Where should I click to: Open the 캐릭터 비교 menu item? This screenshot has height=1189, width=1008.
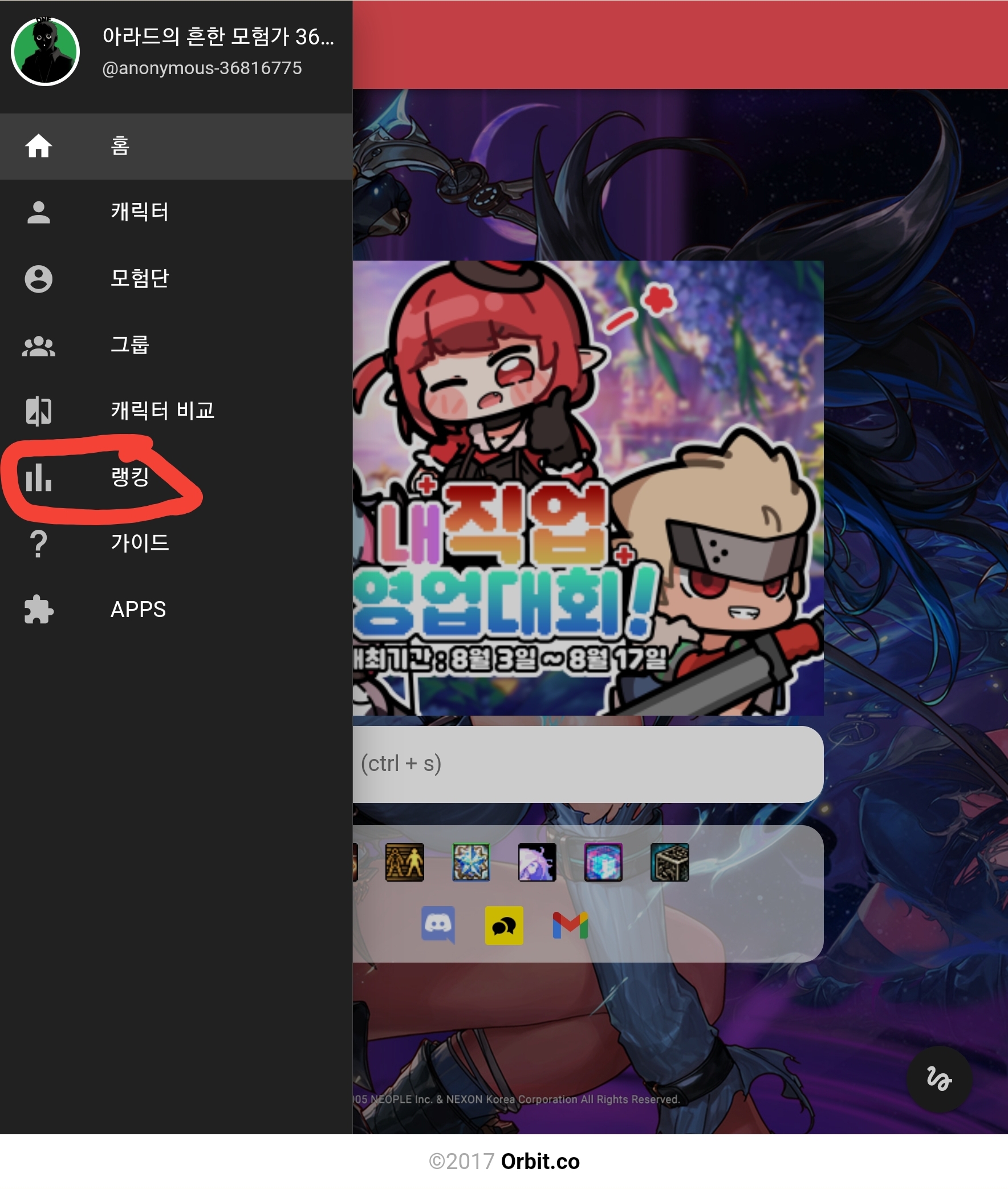pos(176,412)
